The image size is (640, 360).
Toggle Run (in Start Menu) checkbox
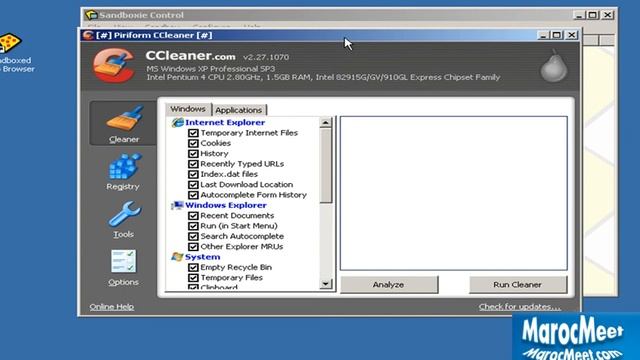pyautogui.click(x=193, y=226)
